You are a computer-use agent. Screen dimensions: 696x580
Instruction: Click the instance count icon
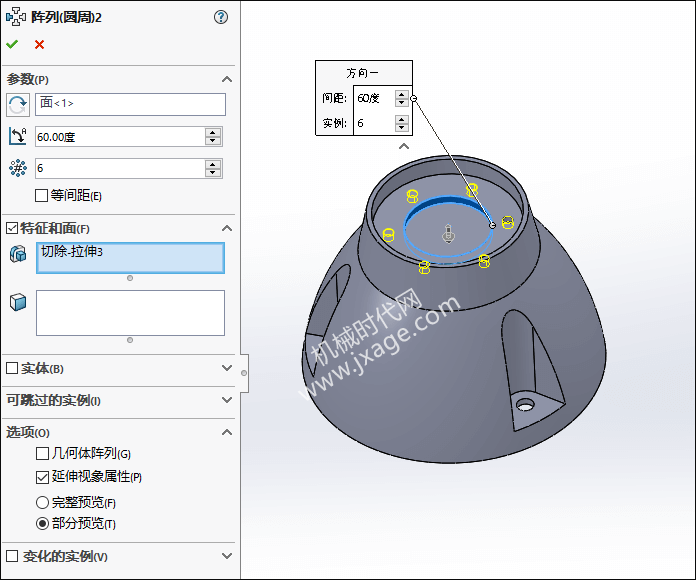[18, 168]
